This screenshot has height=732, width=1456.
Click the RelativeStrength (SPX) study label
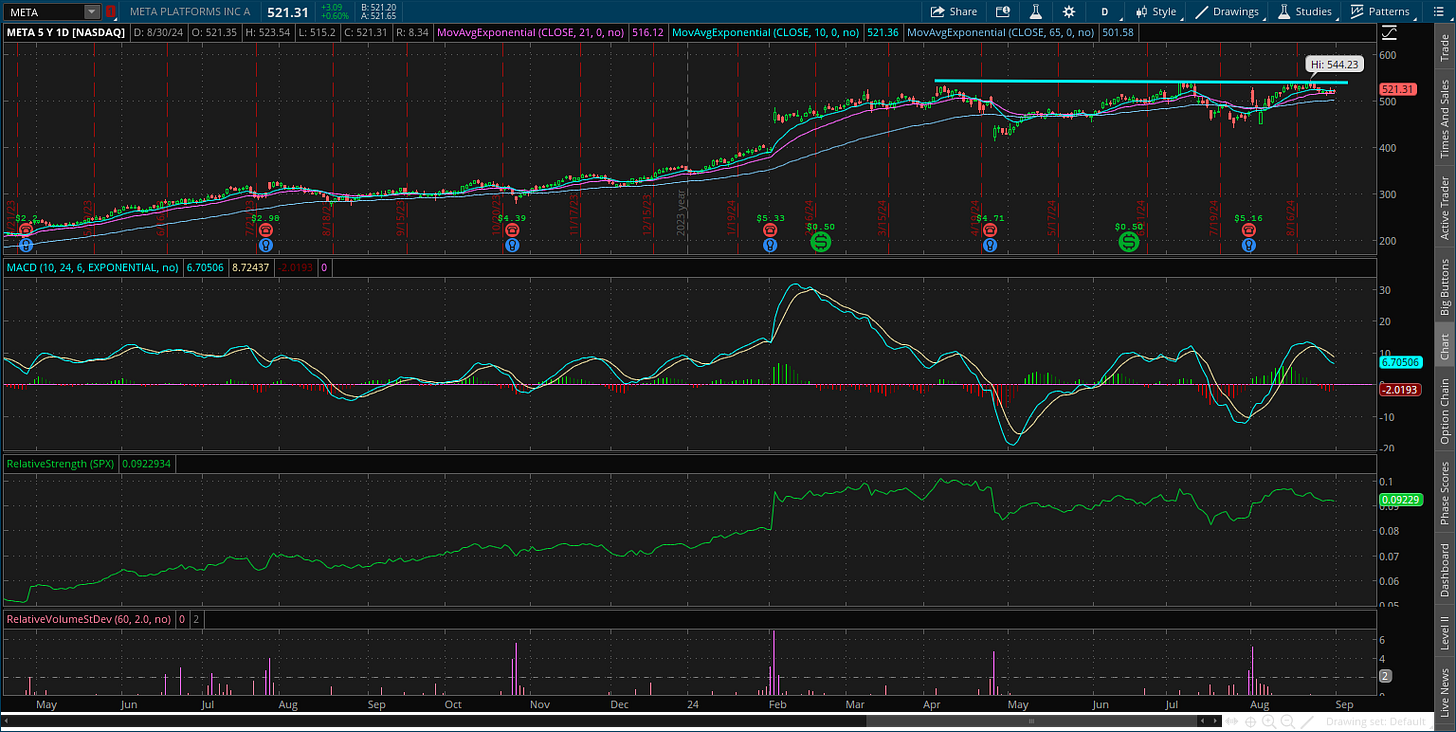pyautogui.click(x=61, y=464)
